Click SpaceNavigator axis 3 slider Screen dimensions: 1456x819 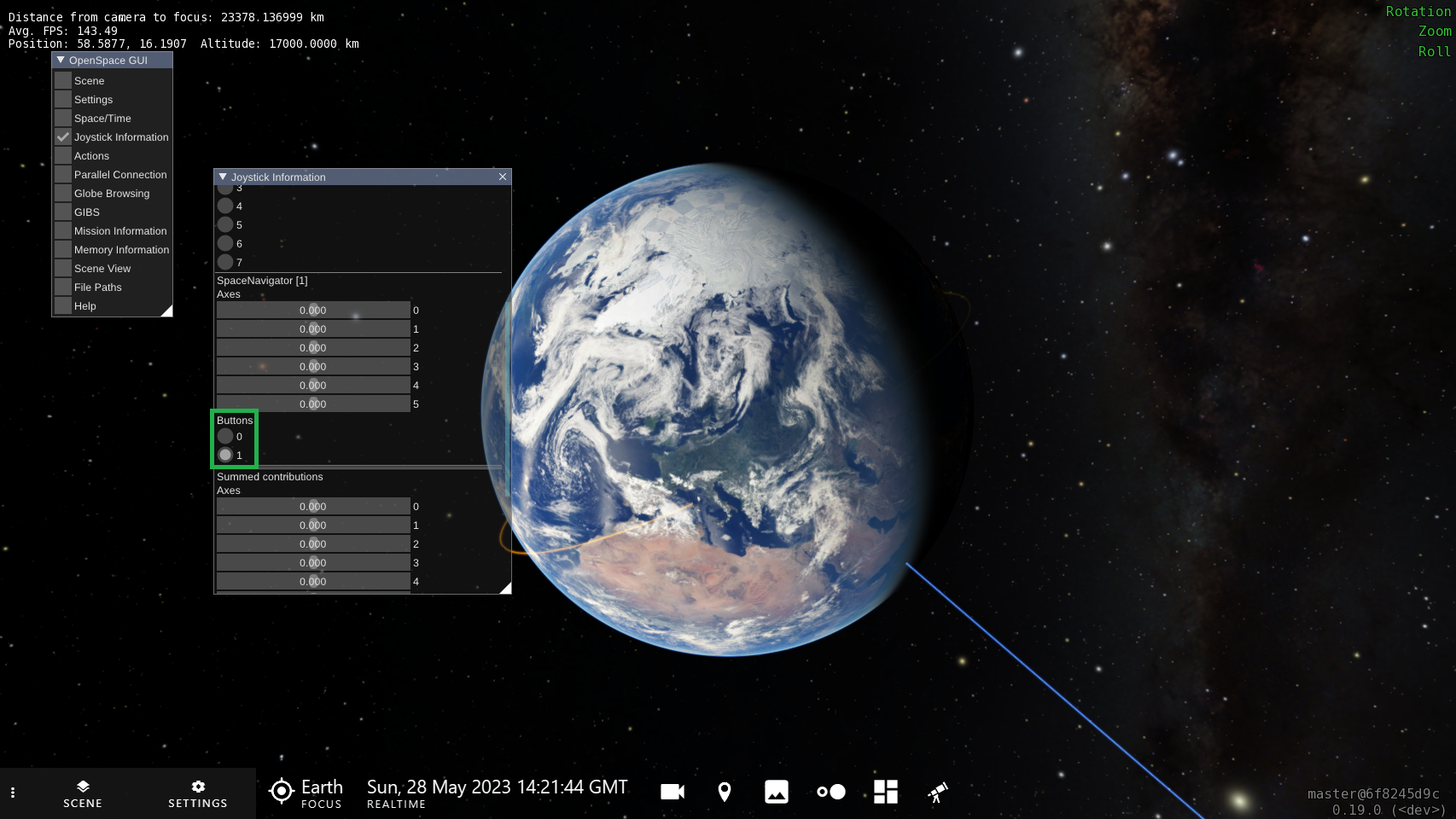click(x=313, y=366)
